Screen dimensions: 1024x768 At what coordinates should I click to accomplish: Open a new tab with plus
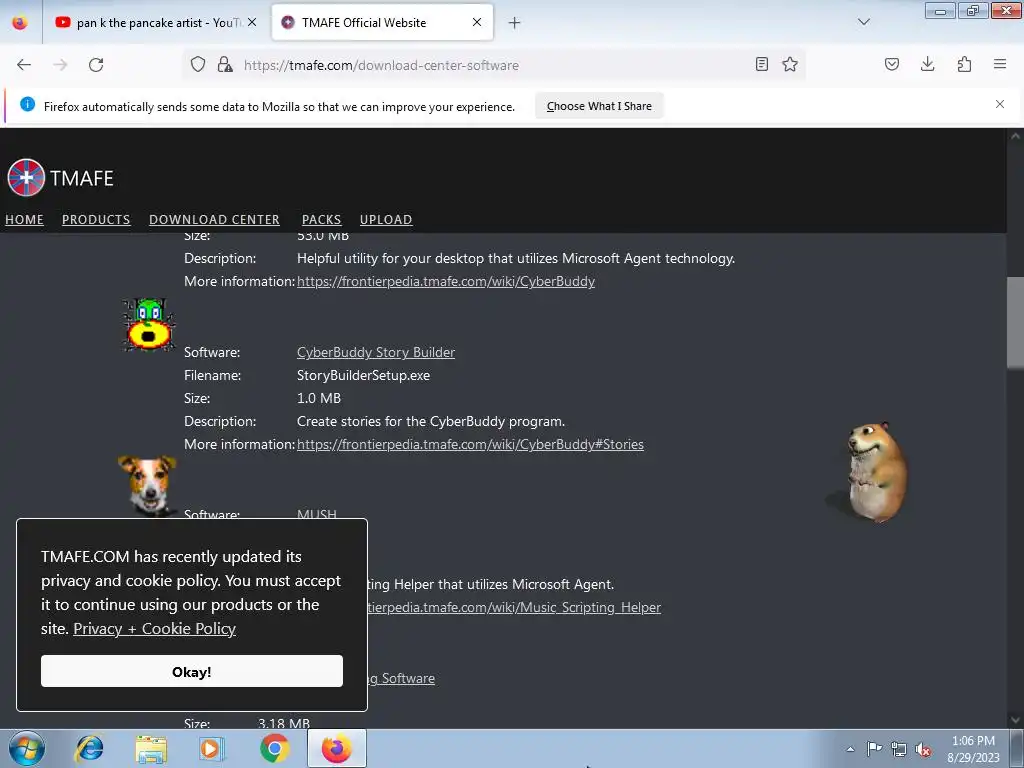515,23
